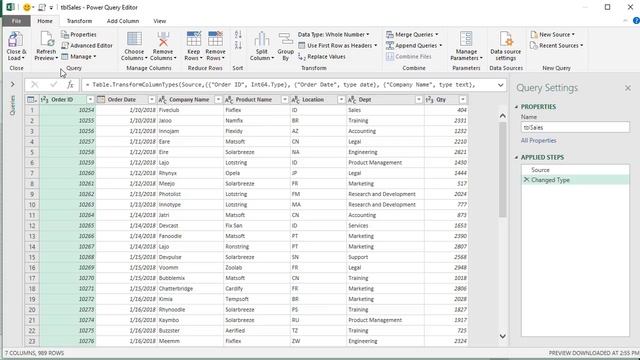Click the All Properties link
Viewport: 640px width, 360px height.
click(538, 140)
